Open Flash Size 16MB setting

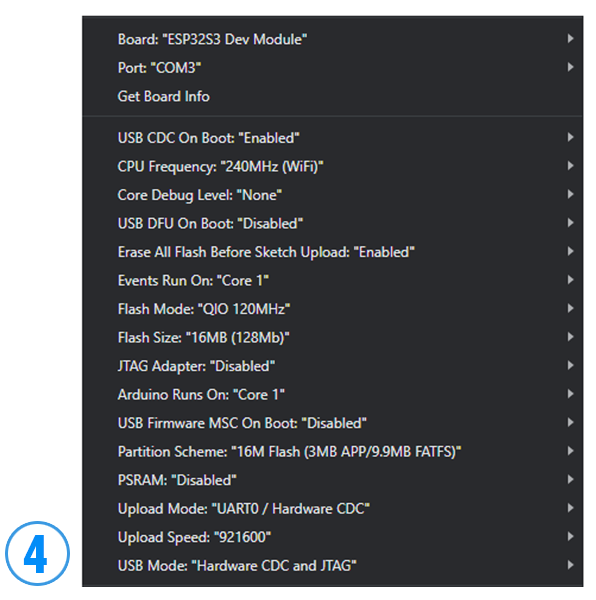[x=332, y=337]
